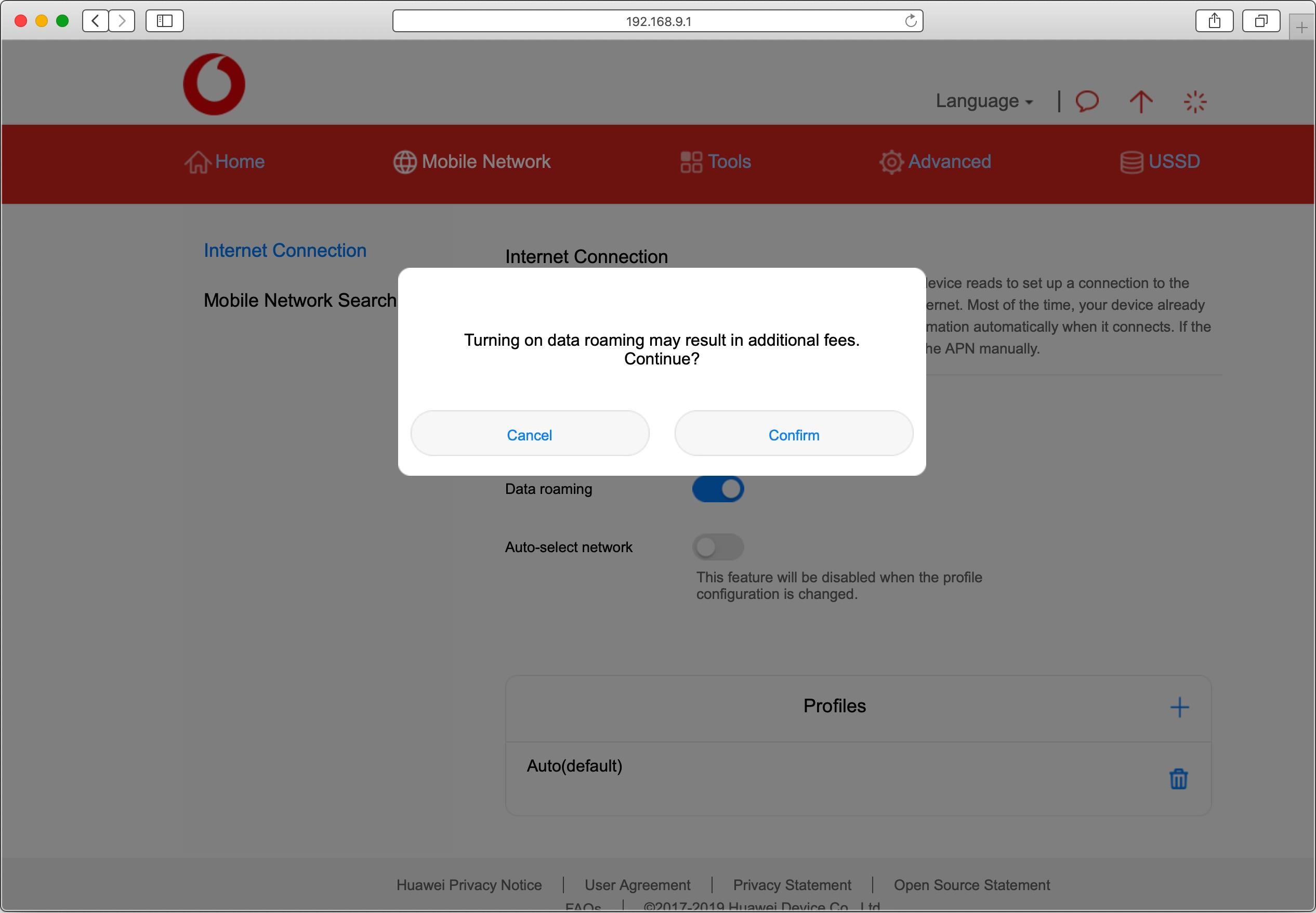Confirm turning on data roaming
Image resolution: width=1316 pixels, height=913 pixels.
pyautogui.click(x=793, y=435)
